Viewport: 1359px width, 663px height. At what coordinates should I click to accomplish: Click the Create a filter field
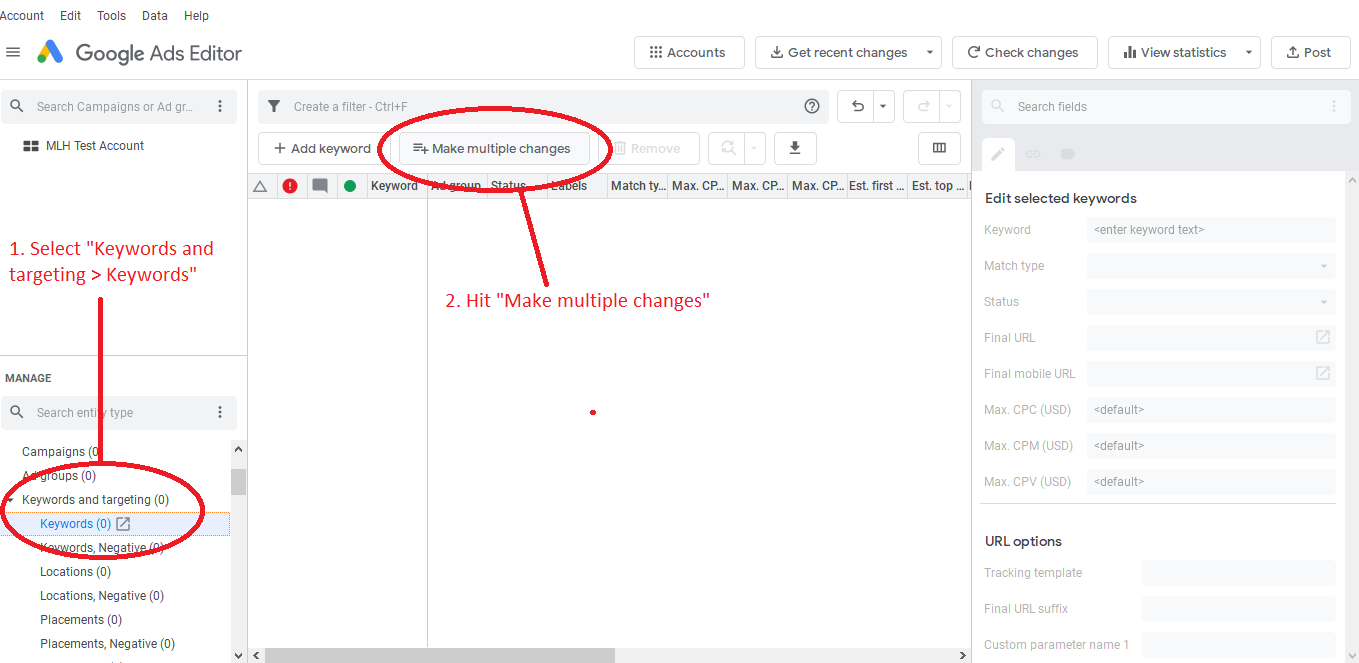coord(545,107)
